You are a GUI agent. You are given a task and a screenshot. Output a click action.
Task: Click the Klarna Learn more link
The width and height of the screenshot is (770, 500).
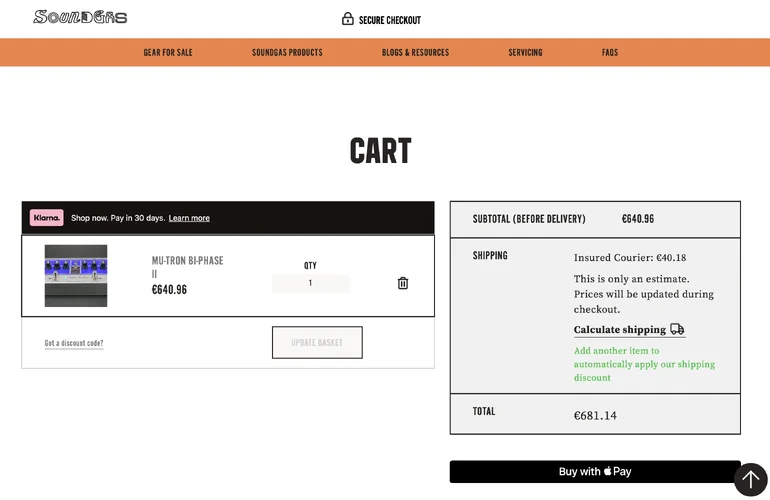pyautogui.click(x=189, y=218)
